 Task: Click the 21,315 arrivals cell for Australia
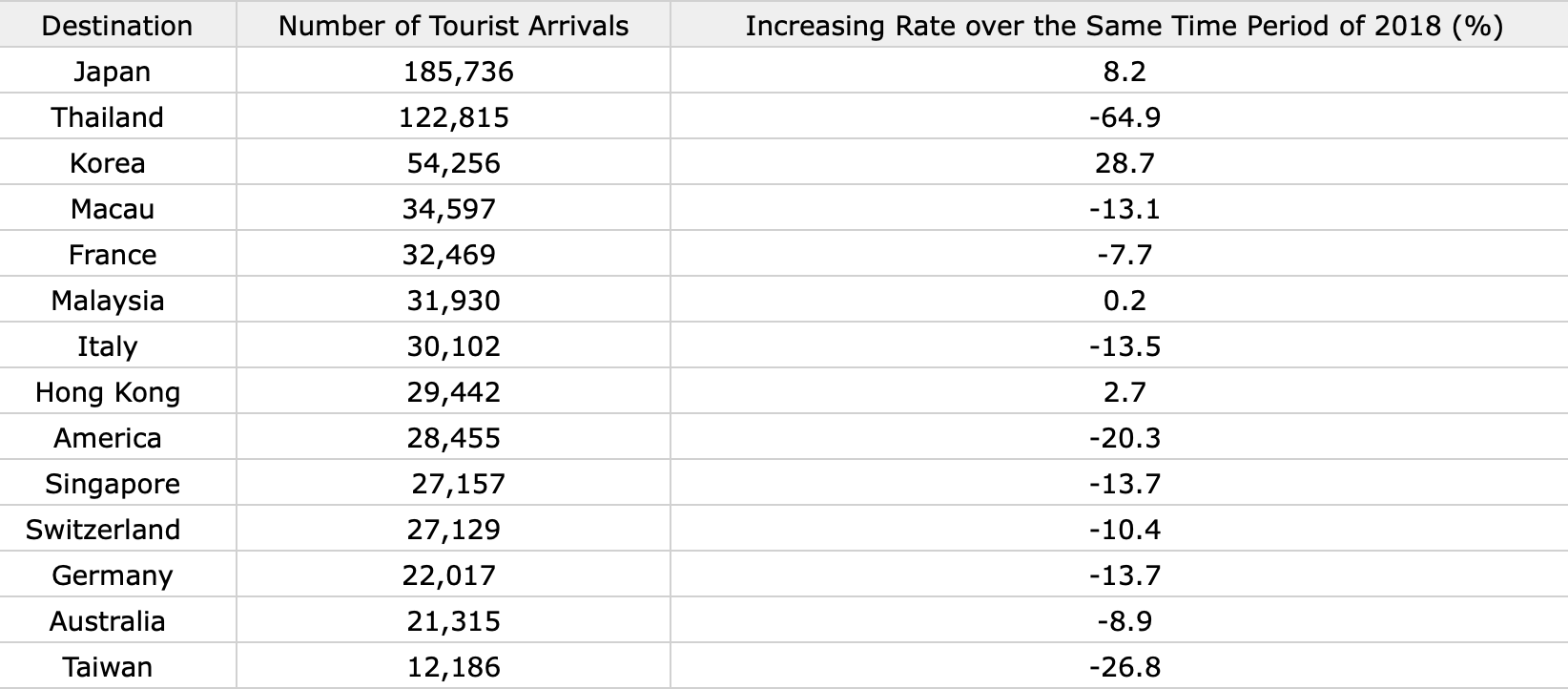coord(453,620)
